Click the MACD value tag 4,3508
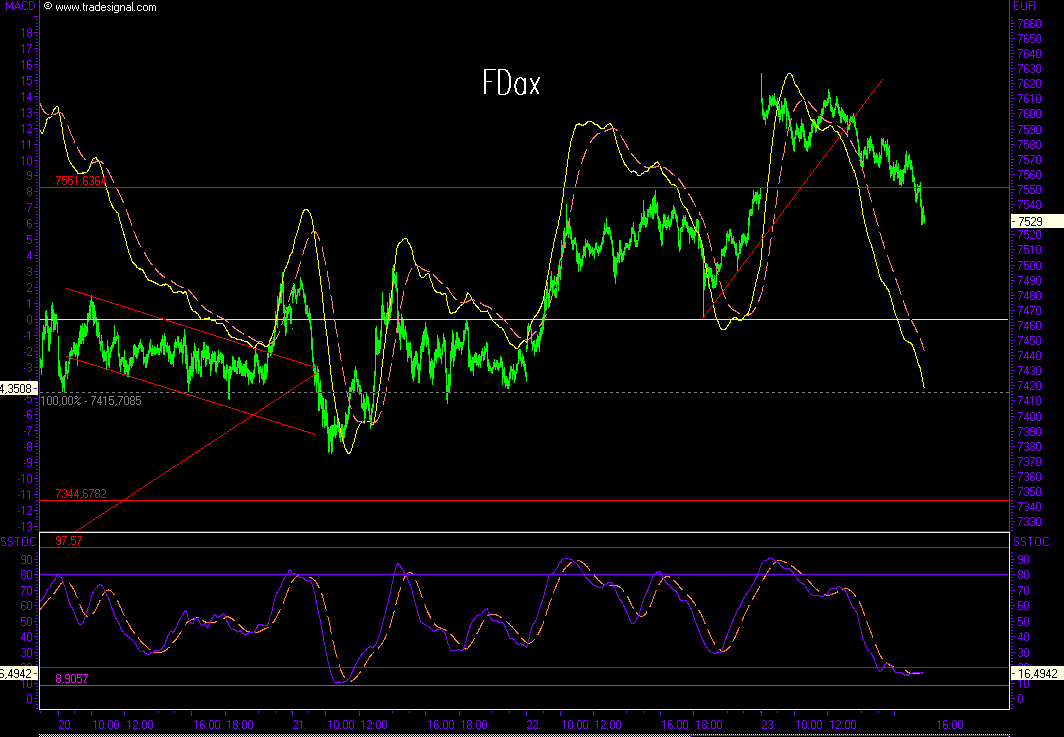 [x=18, y=388]
